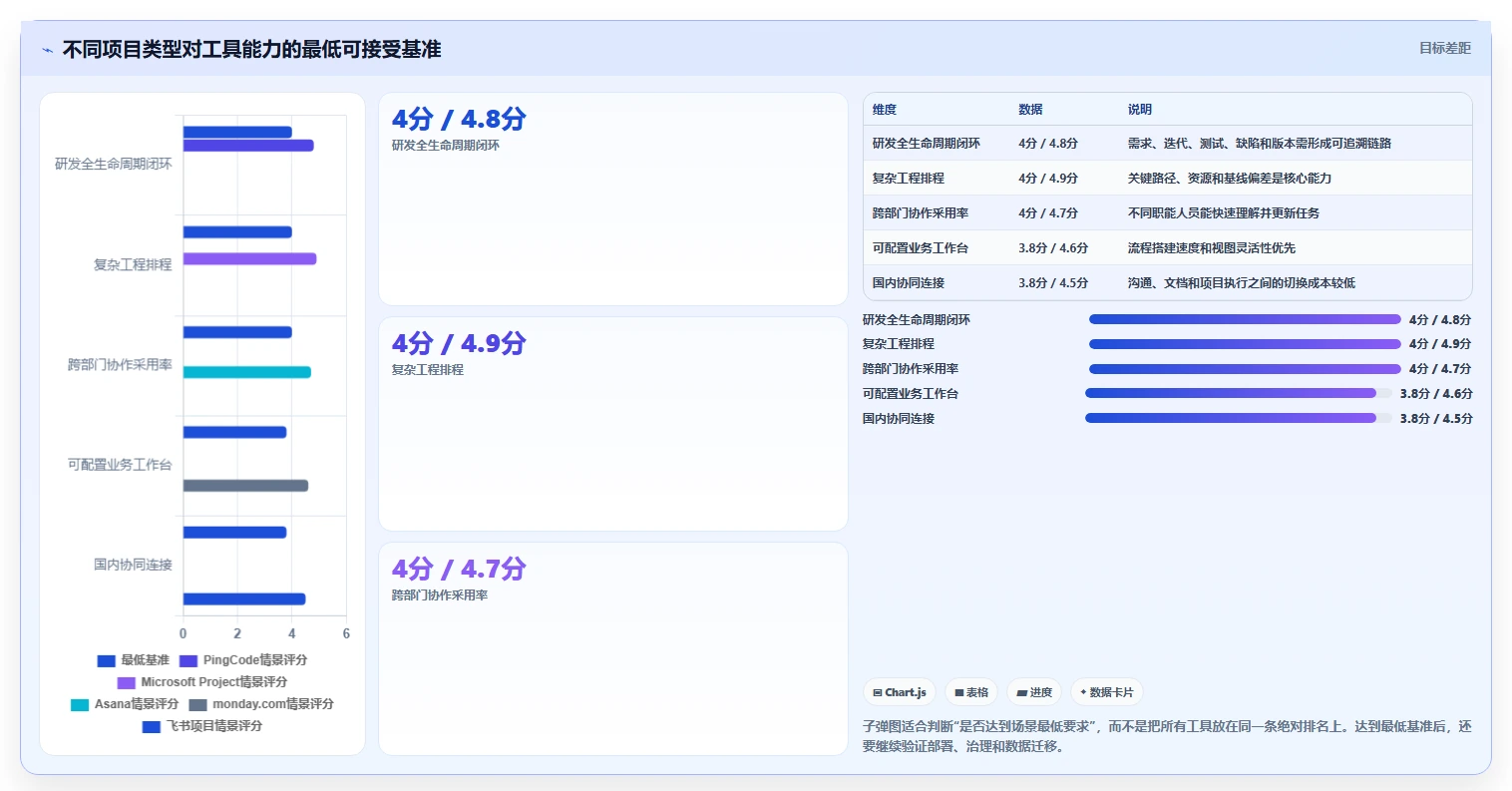
Task: Click the gray monday.com bar for 可配置业务工作台
Action: (245, 486)
